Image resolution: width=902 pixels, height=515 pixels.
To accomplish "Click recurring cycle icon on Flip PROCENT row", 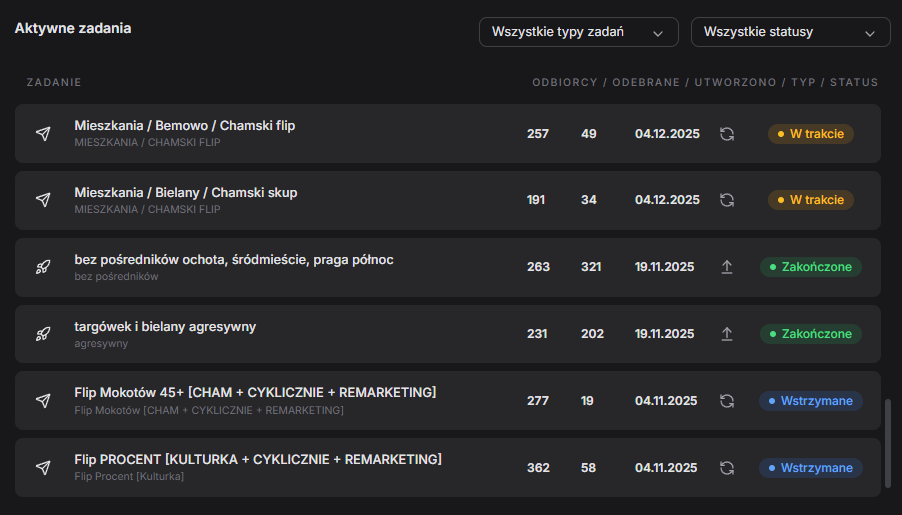I will point(727,468).
